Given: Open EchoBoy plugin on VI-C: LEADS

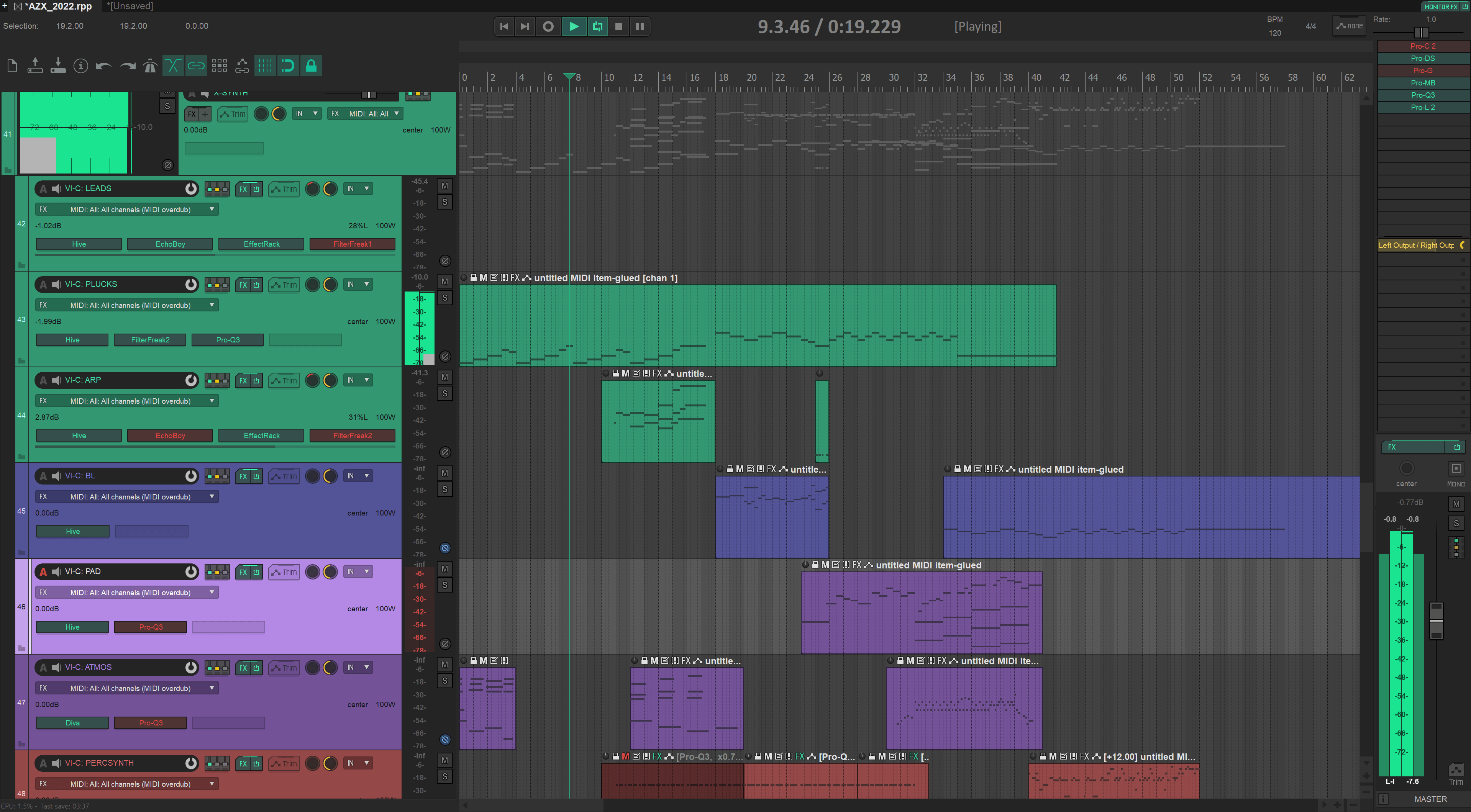Looking at the screenshot, I should pos(170,244).
